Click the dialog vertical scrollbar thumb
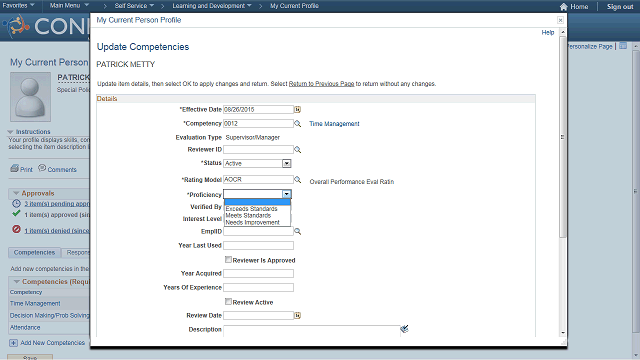This screenshot has height=360, width=640. point(563,137)
